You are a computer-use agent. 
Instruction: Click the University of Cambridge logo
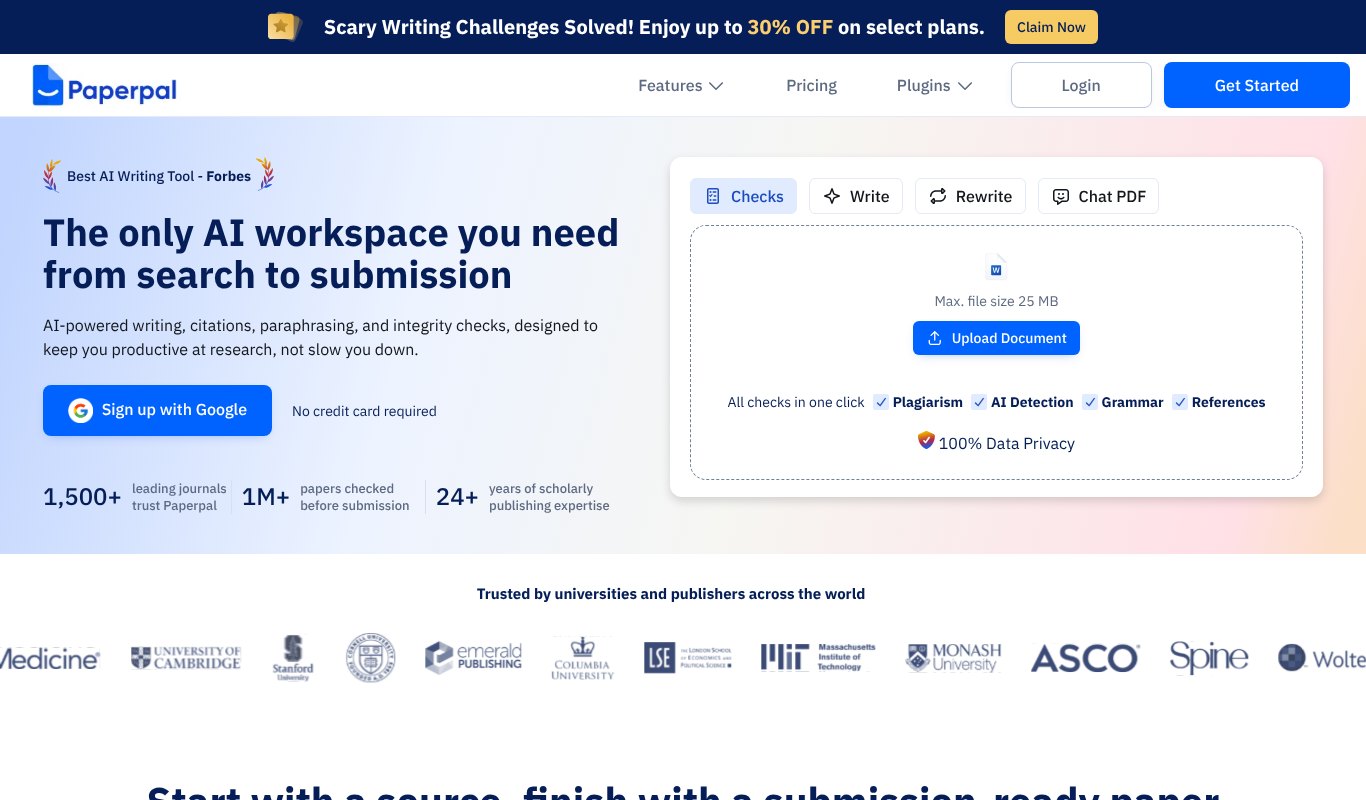(x=186, y=657)
